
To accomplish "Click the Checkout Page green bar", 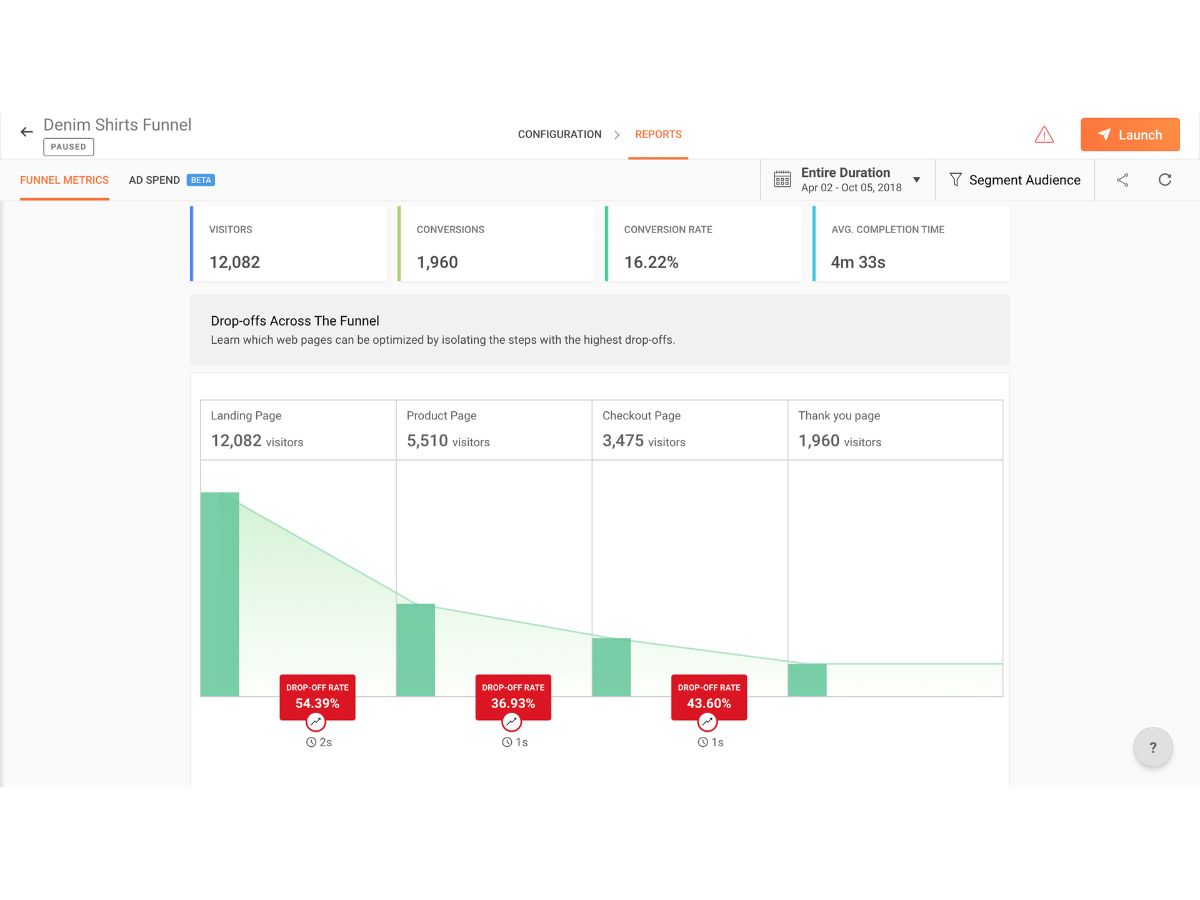I will [x=612, y=667].
